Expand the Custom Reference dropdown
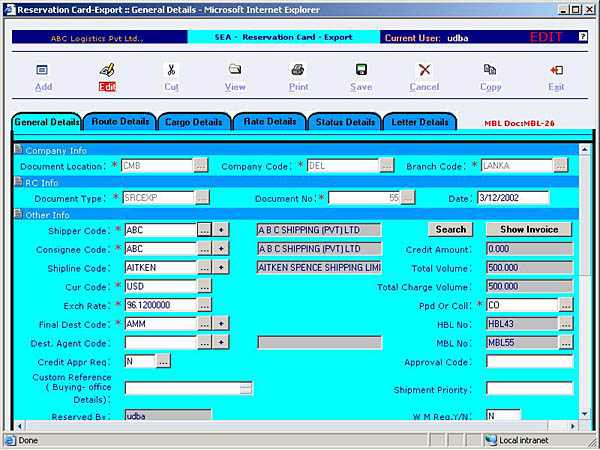 click(246, 388)
